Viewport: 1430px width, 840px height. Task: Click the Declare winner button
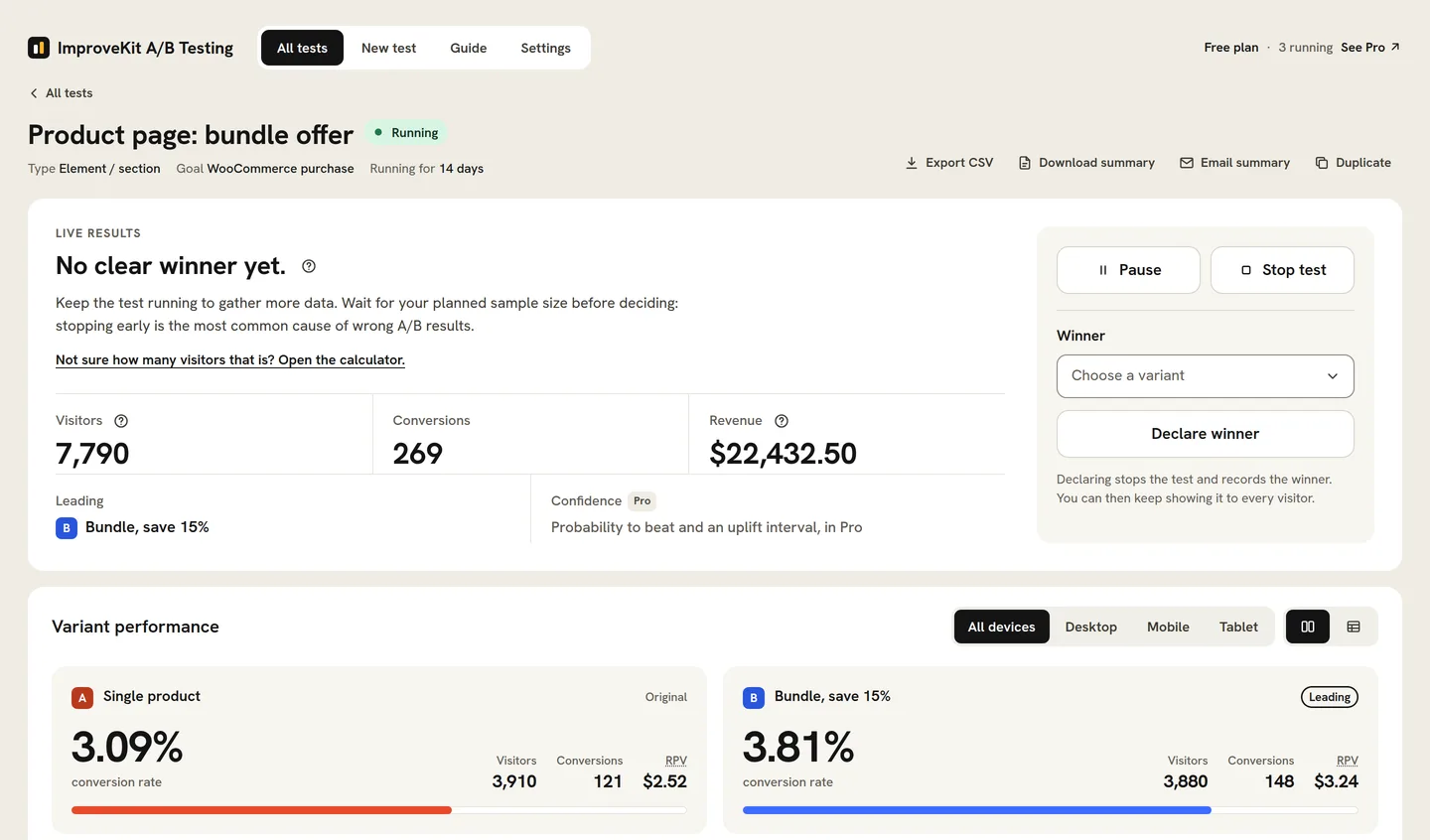1206,434
